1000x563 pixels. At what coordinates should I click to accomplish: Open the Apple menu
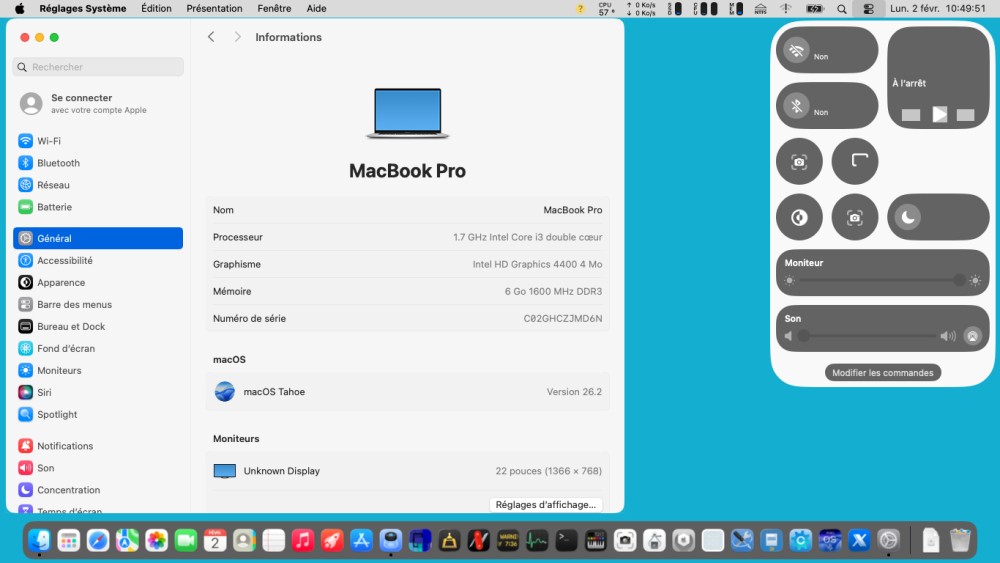tap(20, 8)
